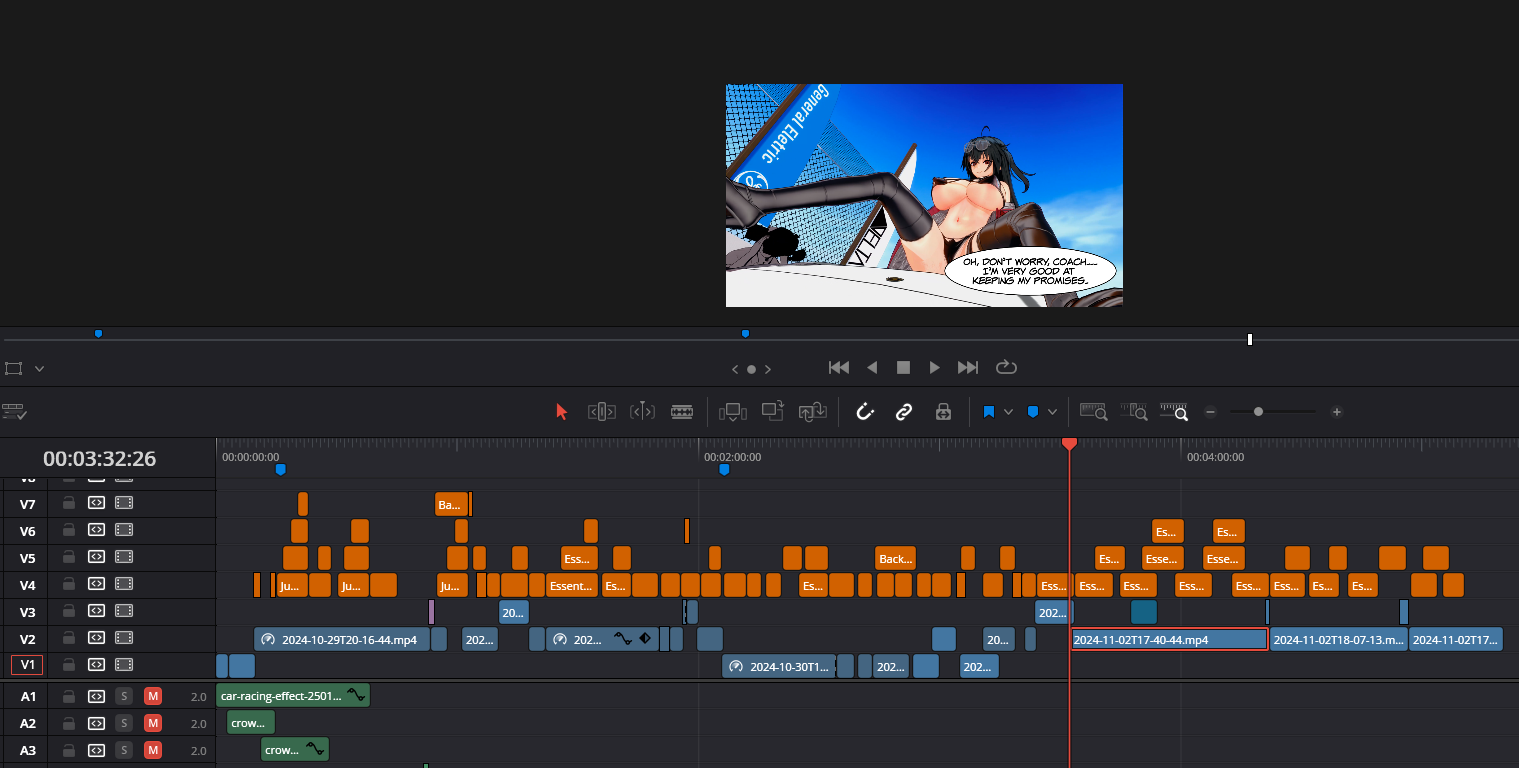Toggle the Linked Selection chain icon

click(x=904, y=412)
